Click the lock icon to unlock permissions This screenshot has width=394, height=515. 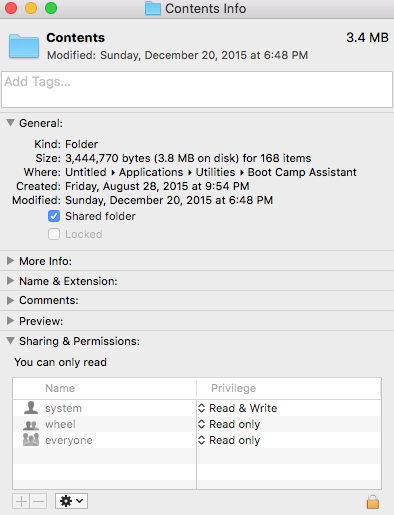click(373, 501)
